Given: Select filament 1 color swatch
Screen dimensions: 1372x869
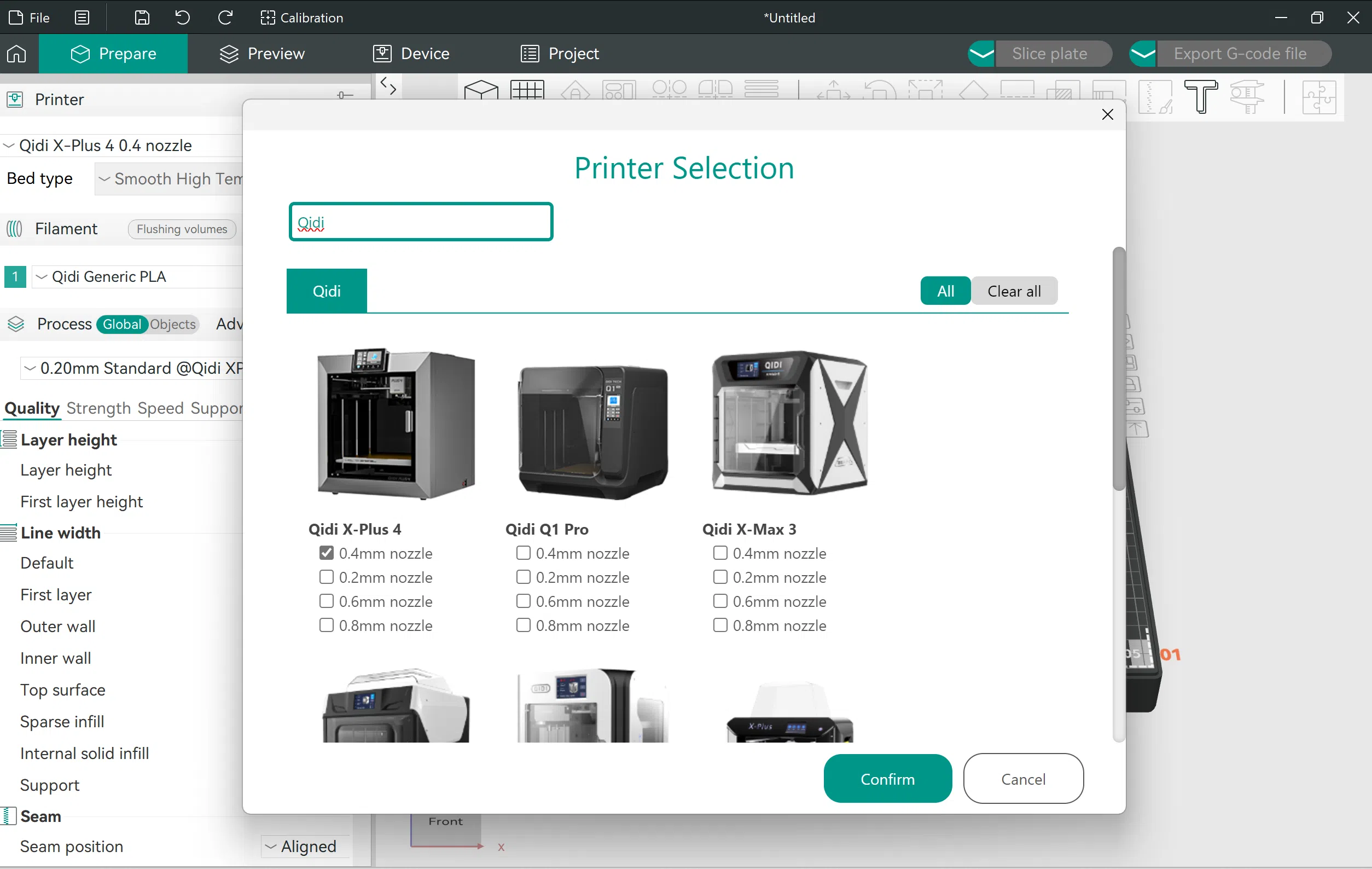Looking at the screenshot, I should pyautogui.click(x=15, y=276).
